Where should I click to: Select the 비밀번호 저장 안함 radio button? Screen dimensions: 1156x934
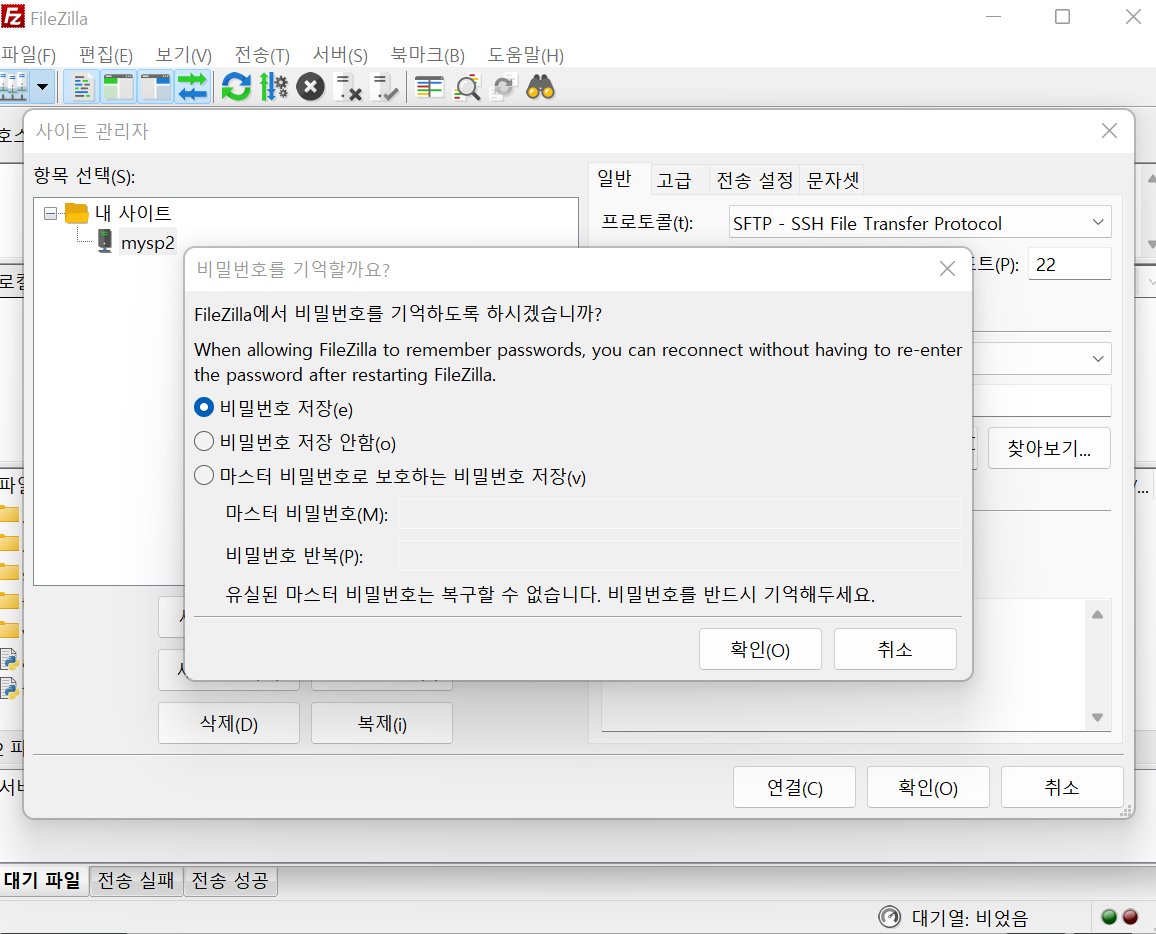203,441
